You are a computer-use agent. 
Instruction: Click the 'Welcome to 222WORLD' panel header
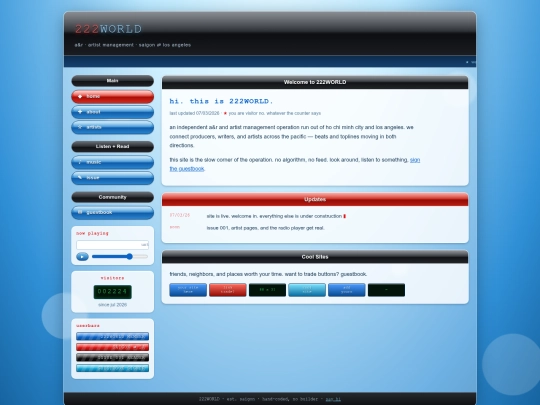[315, 82]
